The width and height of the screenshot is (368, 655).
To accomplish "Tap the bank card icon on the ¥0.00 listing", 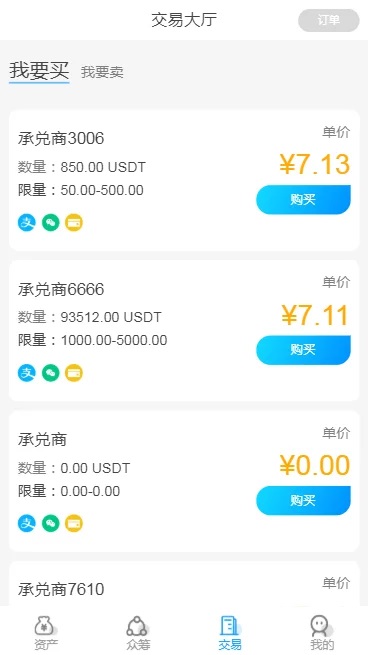I will click(x=74, y=523).
